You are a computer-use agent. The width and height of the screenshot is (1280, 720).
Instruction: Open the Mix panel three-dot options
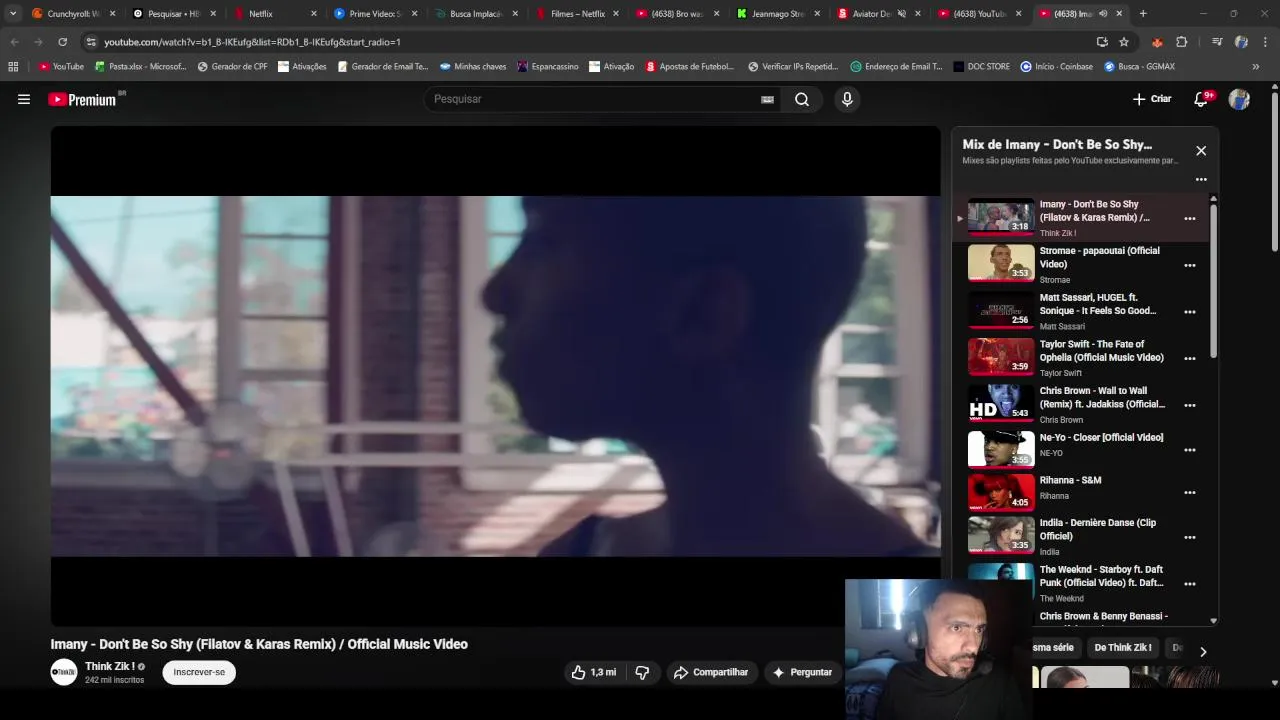(1201, 180)
